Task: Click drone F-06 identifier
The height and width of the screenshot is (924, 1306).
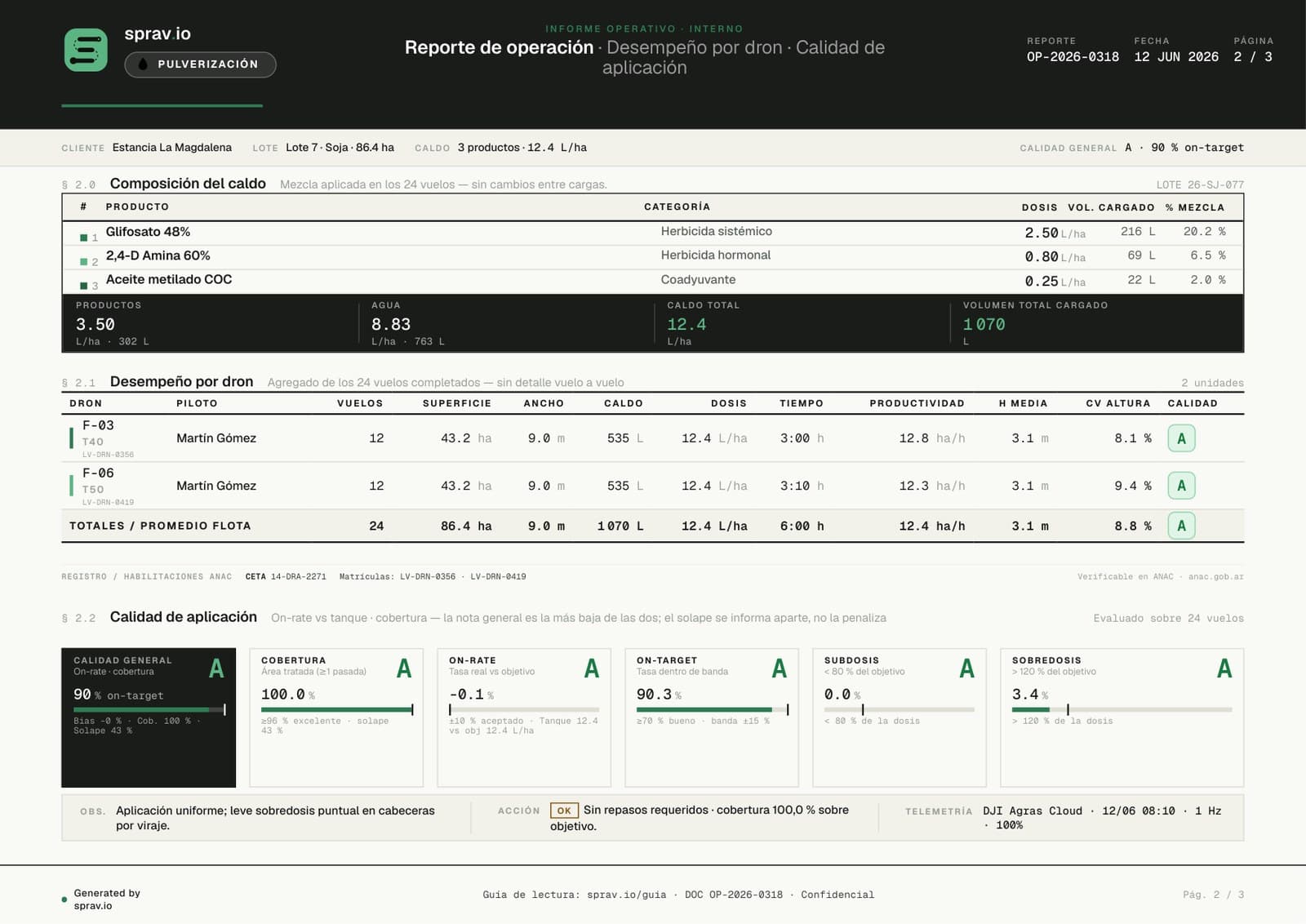Action: tap(98, 473)
